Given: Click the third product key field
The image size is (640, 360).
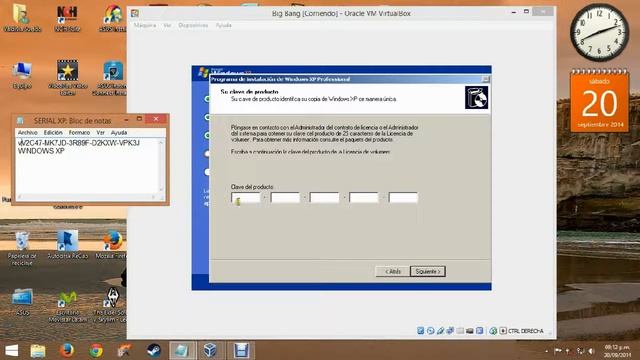Looking at the screenshot, I should [x=324, y=198].
